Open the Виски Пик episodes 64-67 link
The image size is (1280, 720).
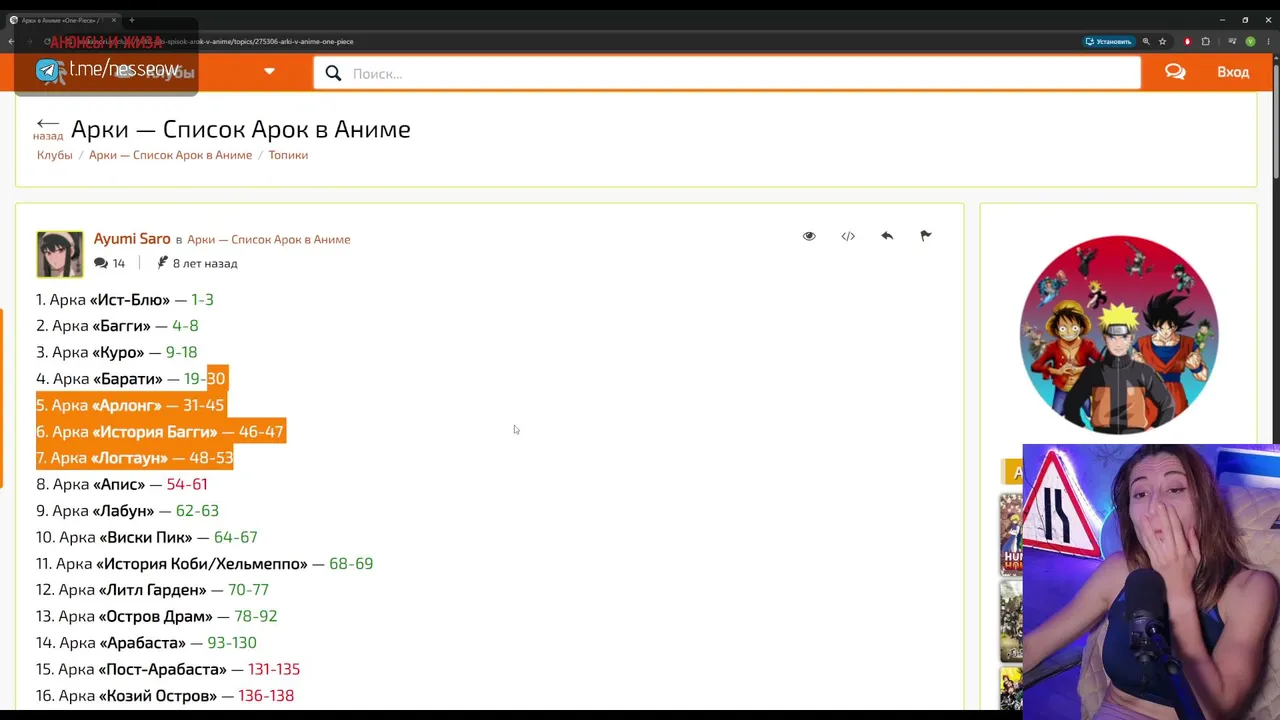tap(235, 538)
